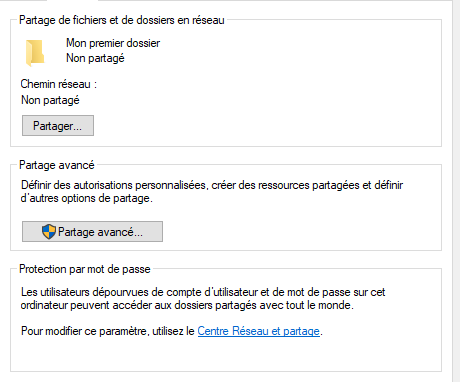Click the Partage avancé group heading
This screenshot has height=382, width=460.
click(x=57, y=165)
